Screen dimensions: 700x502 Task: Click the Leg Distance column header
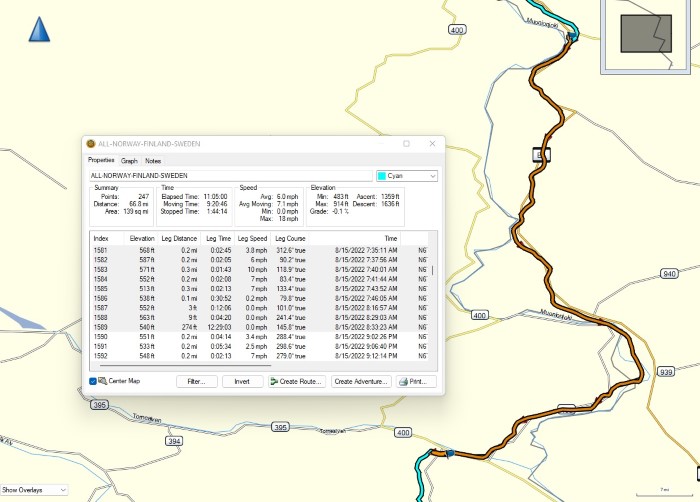click(x=179, y=238)
